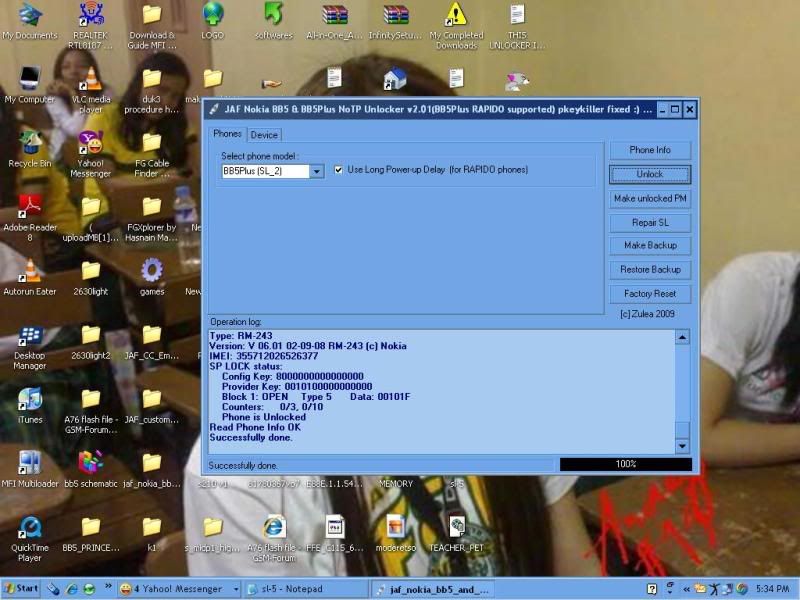Open the games desktop icon
Image resolution: width=800 pixels, height=600 pixels.
click(152, 278)
